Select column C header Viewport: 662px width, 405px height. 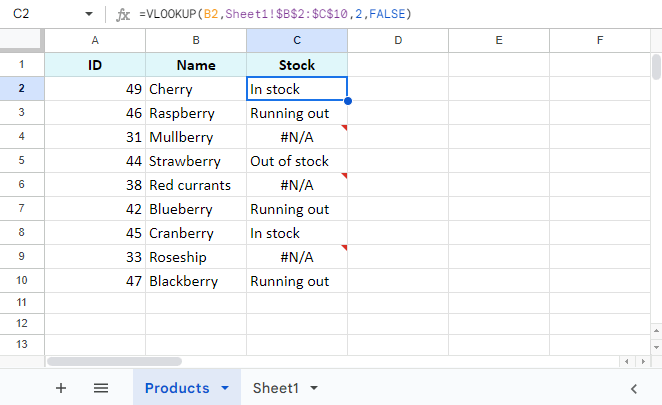[297, 41]
